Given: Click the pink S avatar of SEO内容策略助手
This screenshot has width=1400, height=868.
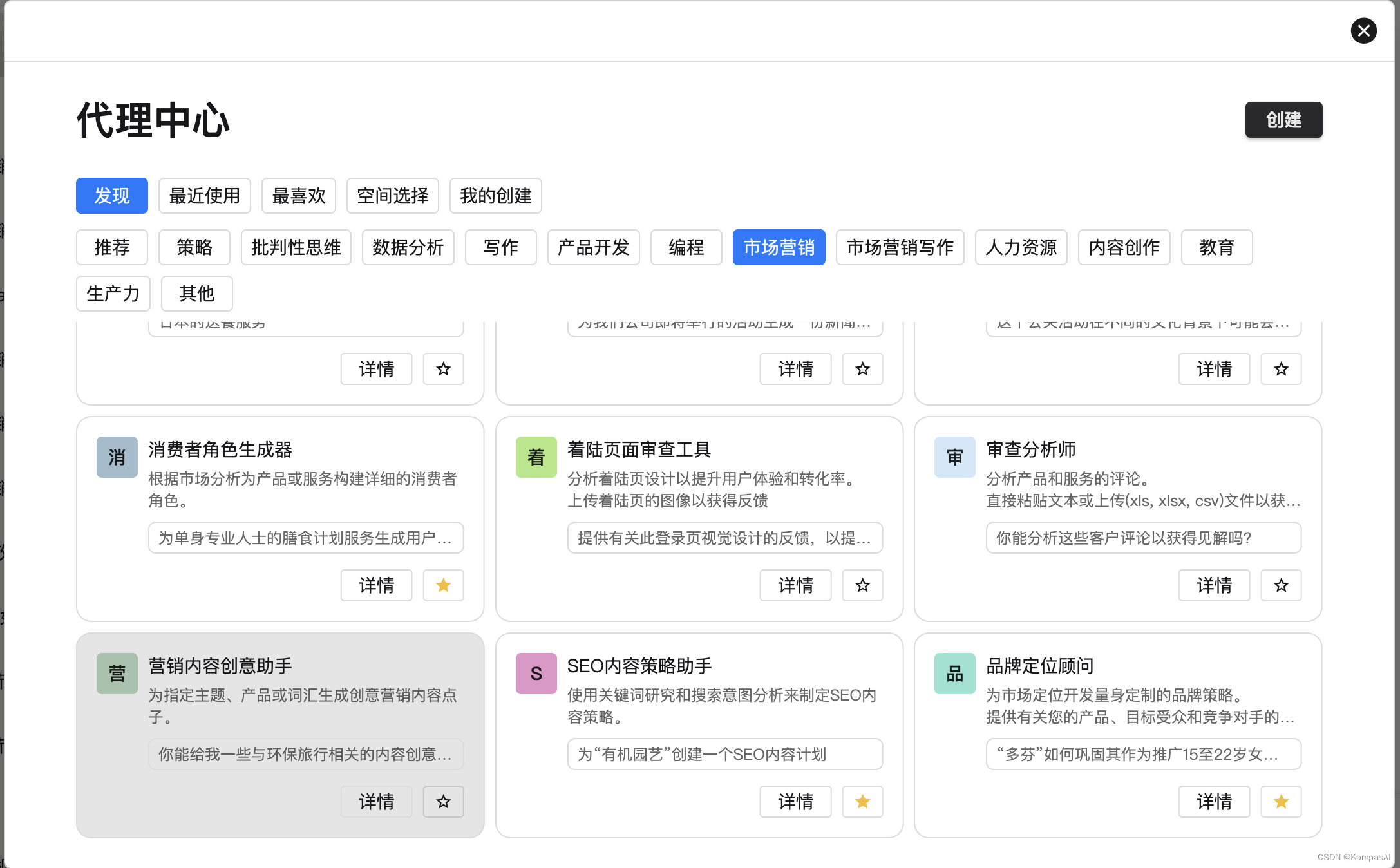Looking at the screenshot, I should pyautogui.click(x=536, y=674).
